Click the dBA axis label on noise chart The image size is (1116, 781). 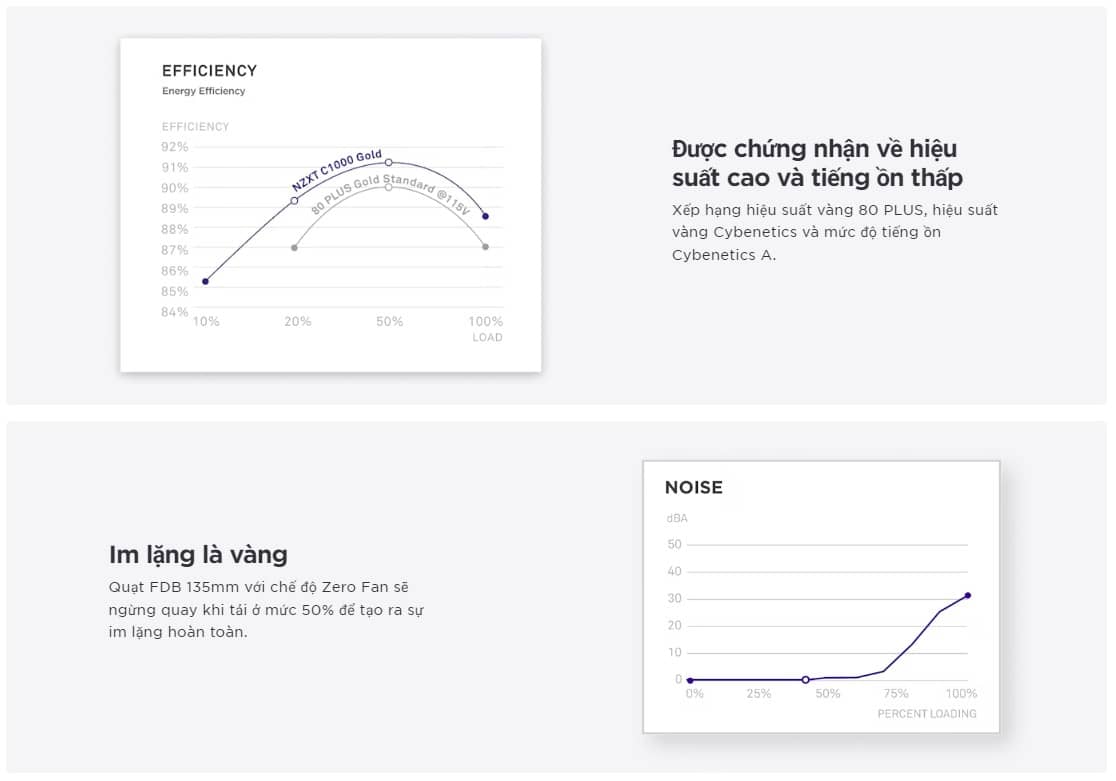(x=677, y=519)
